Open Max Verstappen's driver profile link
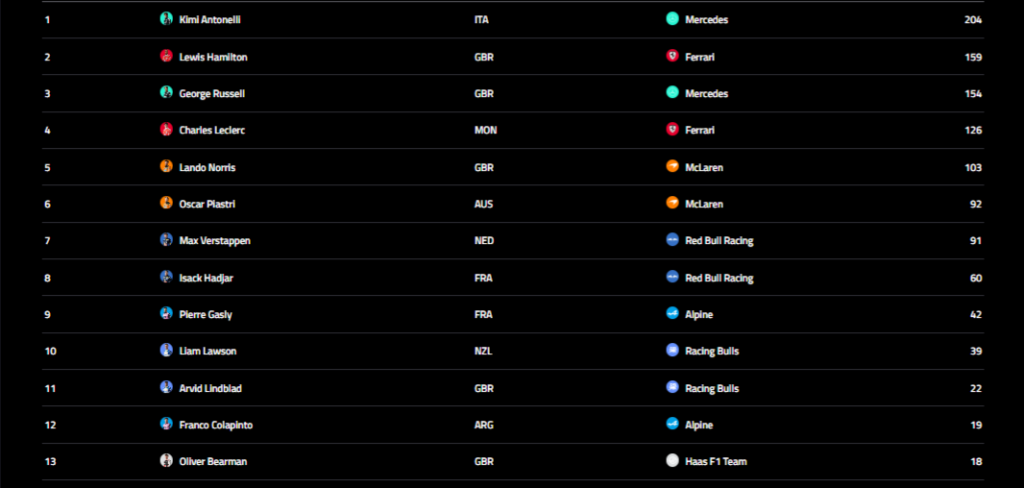 click(x=215, y=240)
